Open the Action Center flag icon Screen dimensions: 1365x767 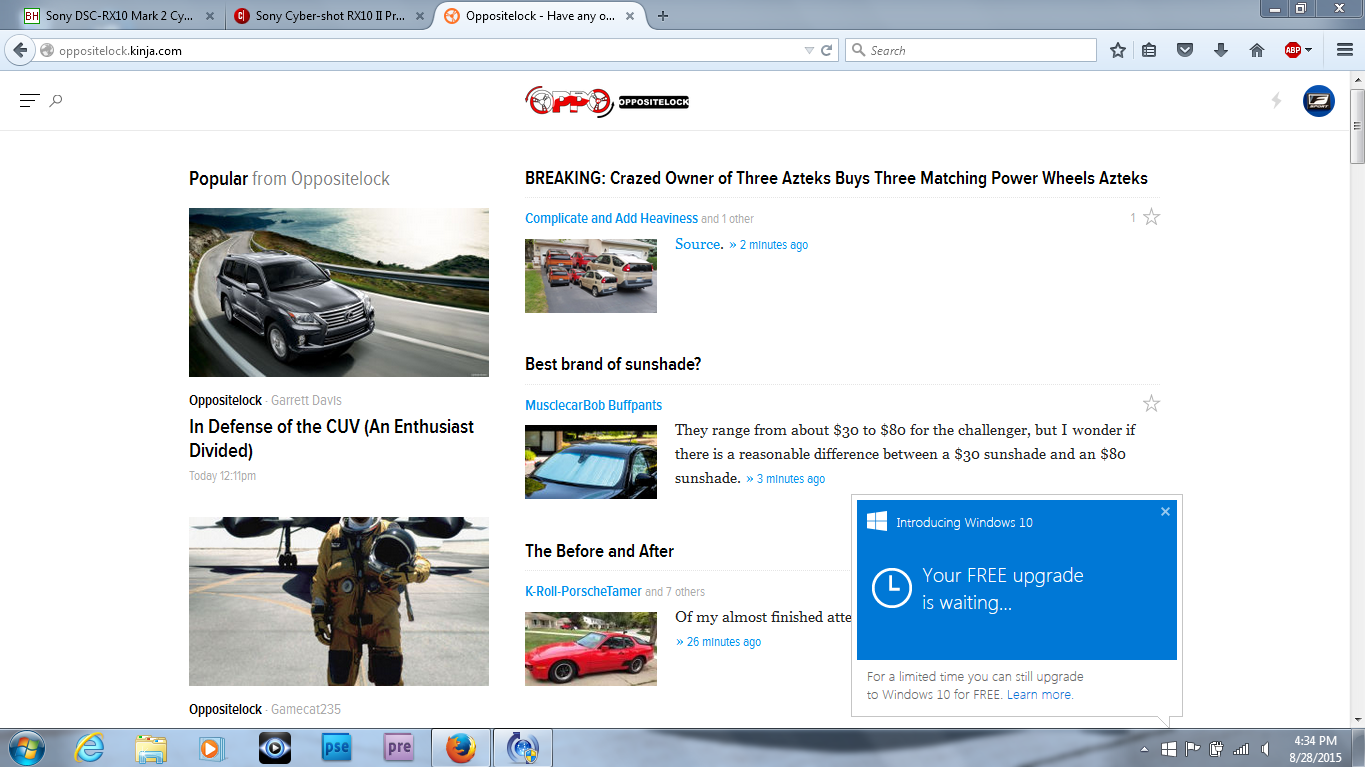[1192, 749]
